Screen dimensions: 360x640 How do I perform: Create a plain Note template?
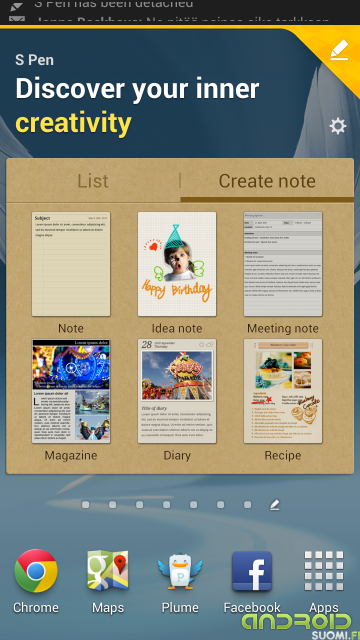71,264
